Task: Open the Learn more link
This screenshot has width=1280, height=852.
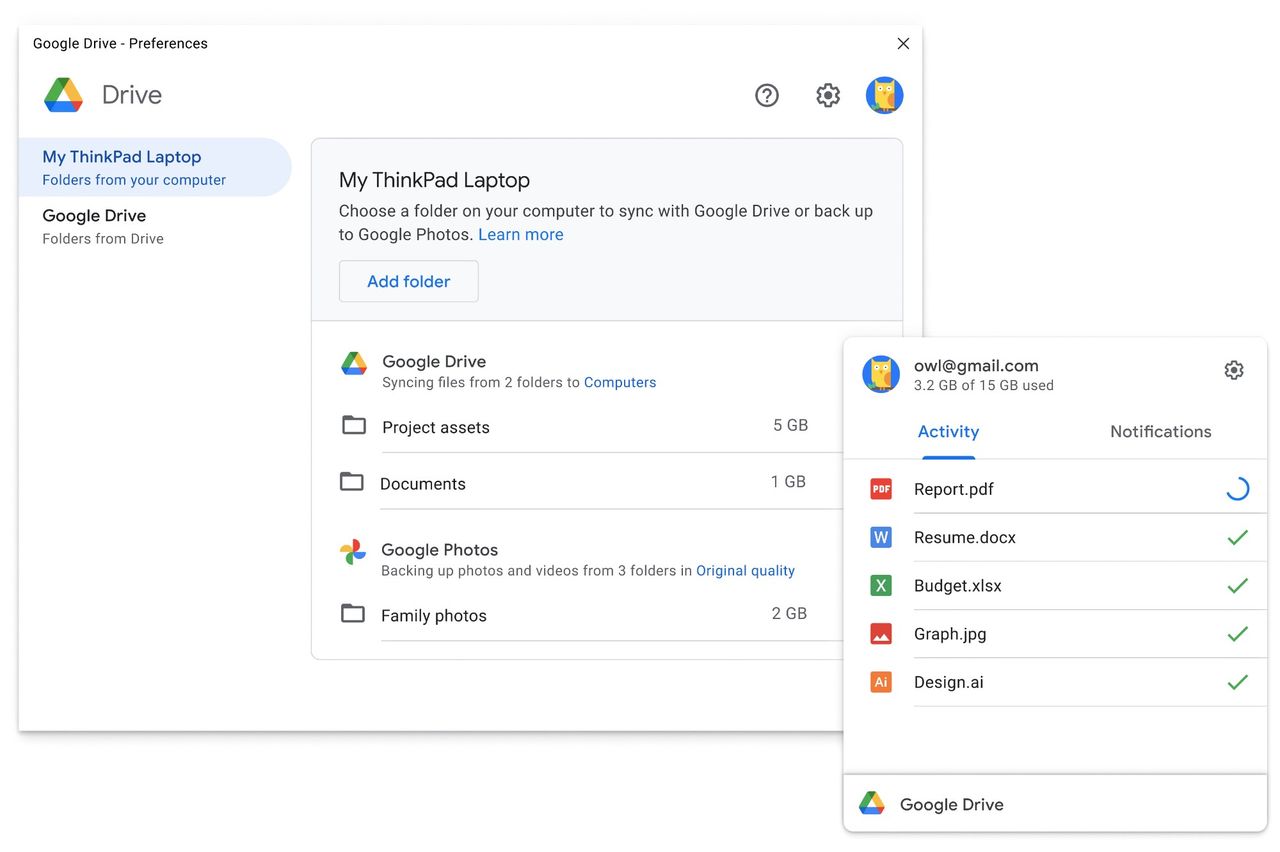Action: tap(520, 234)
